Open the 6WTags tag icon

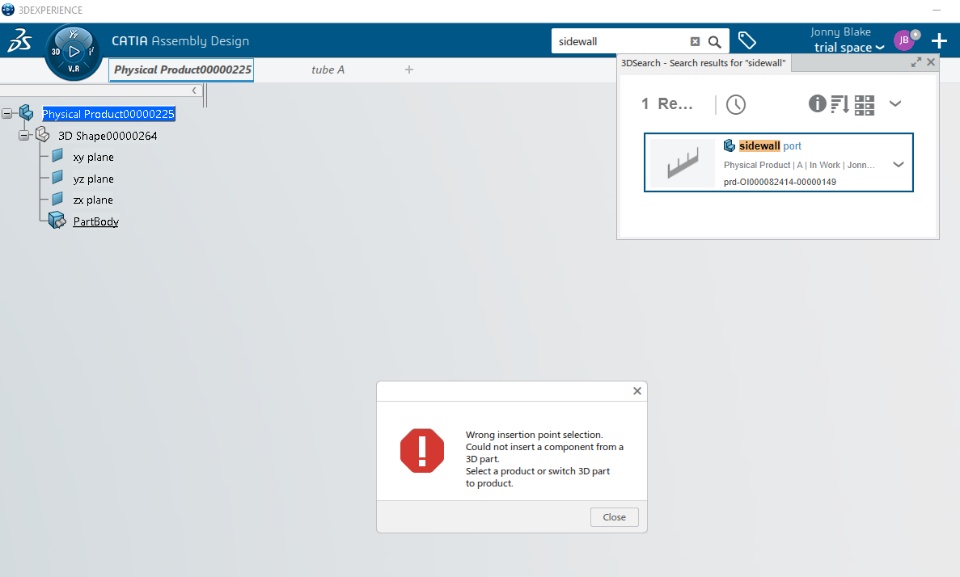coord(747,41)
